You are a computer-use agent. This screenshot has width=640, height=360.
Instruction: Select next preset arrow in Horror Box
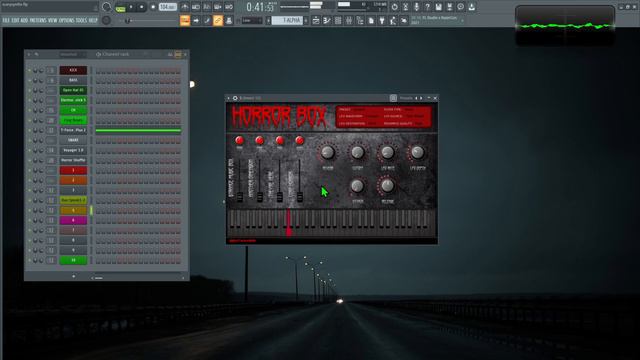click(421, 98)
